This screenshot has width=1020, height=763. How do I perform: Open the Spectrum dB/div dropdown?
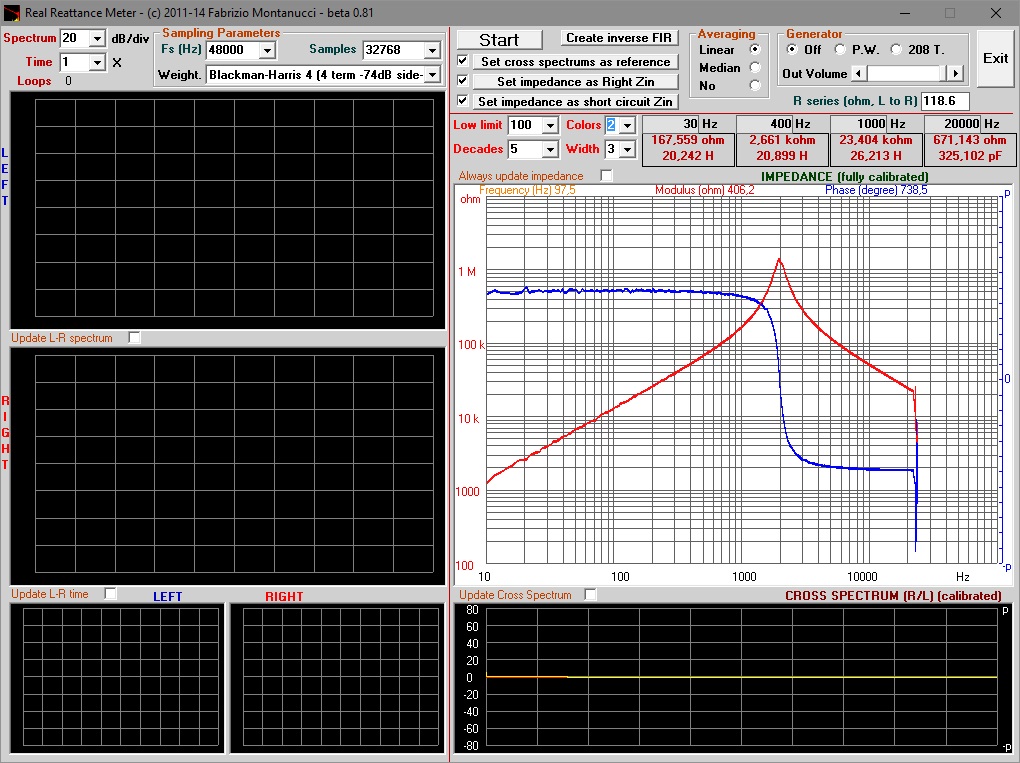[x=97, y=38]
